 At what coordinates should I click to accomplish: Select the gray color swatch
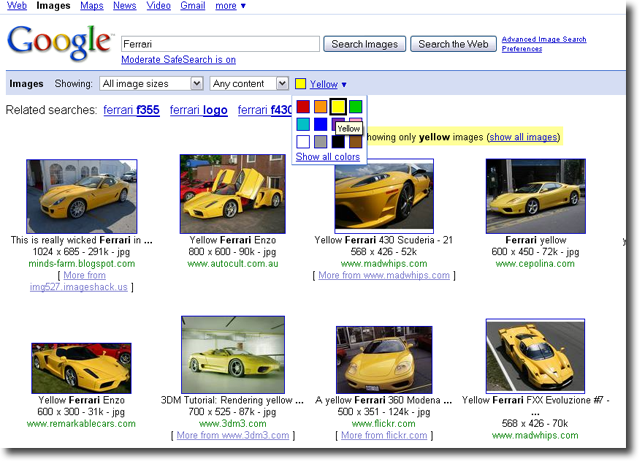(x=320, y=142)
